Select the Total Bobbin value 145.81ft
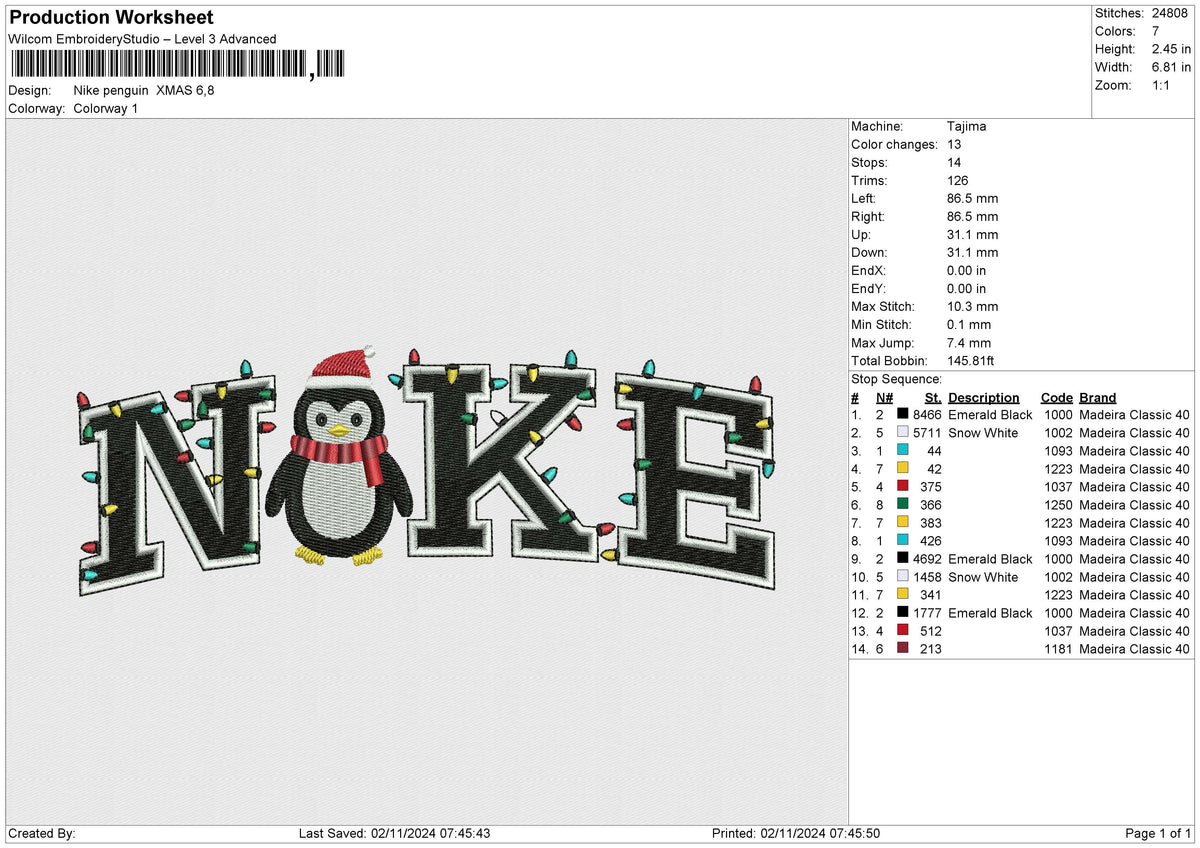This screenshot has width=1200, height=848. tap(971, 361)
